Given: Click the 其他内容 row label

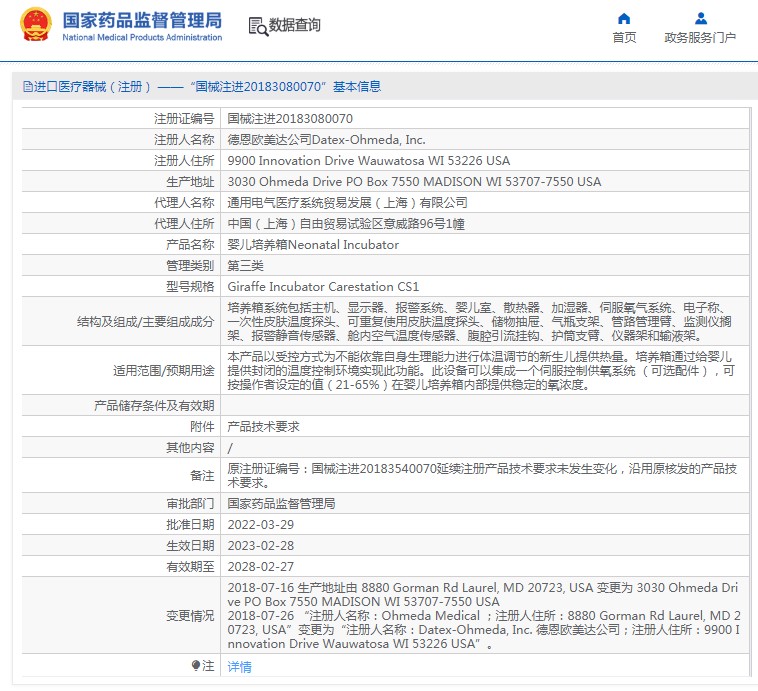Looking at the screenshot, I should (190, 448).
